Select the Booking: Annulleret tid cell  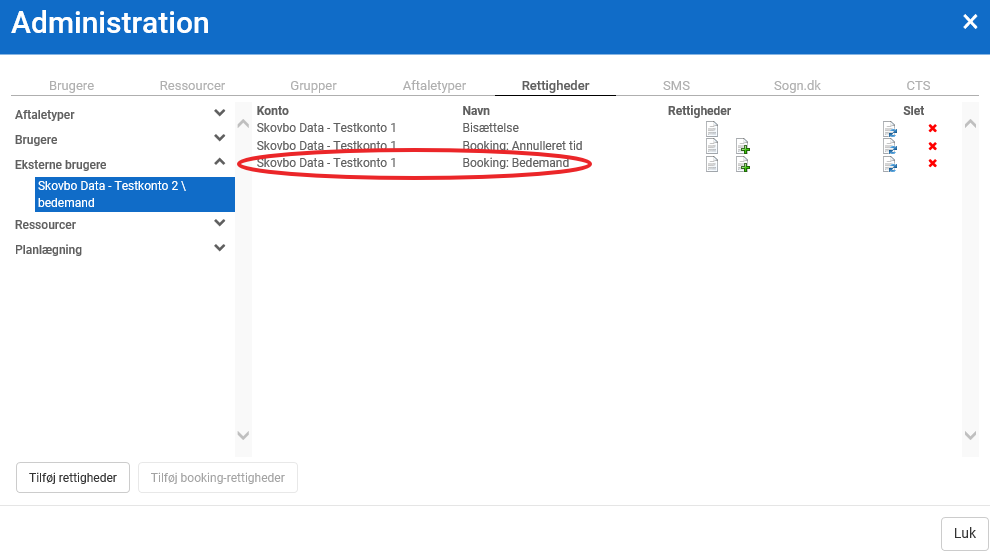pos(522,146)
